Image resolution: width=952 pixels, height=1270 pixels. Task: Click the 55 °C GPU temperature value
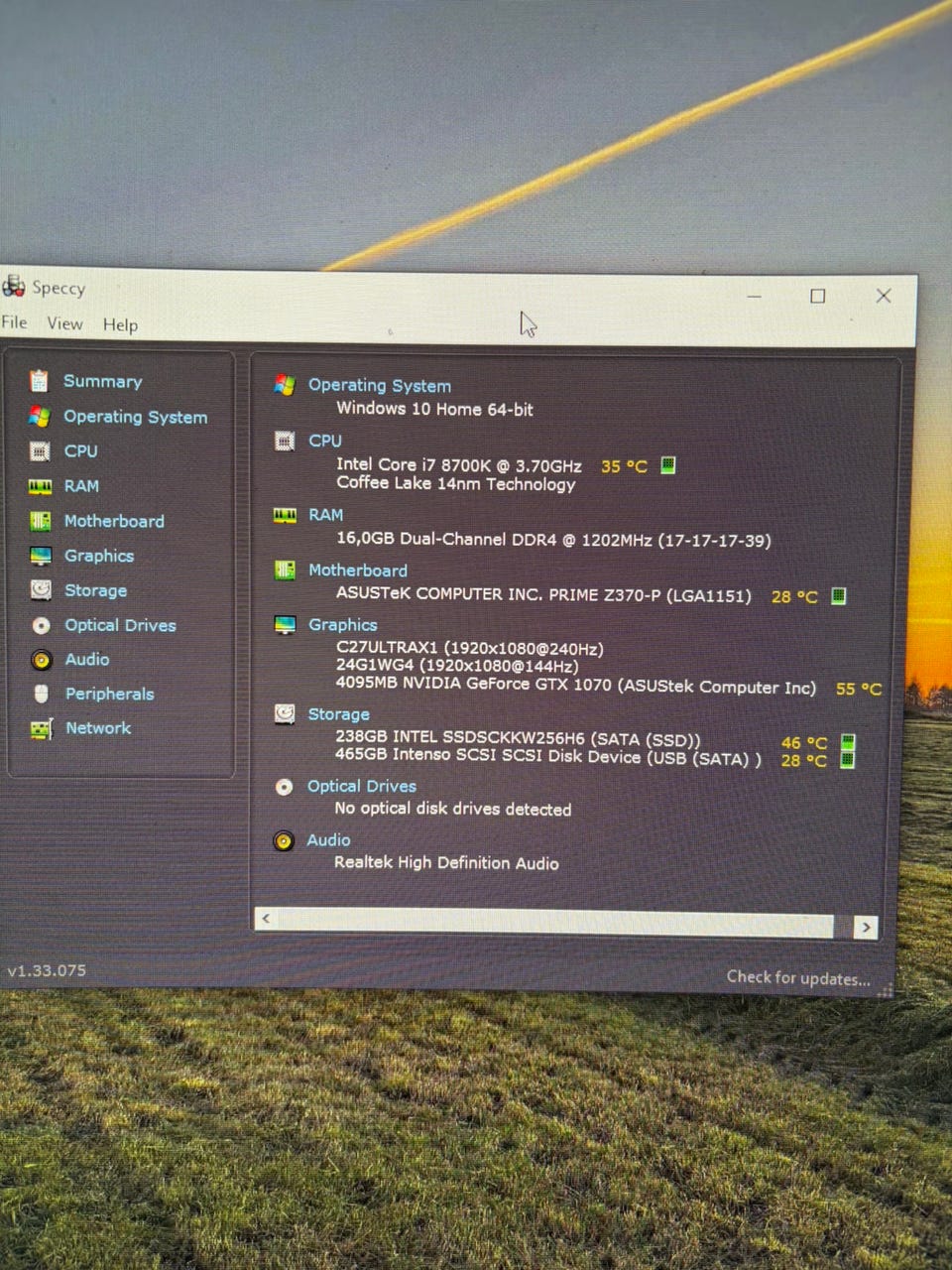pos(859,689)
